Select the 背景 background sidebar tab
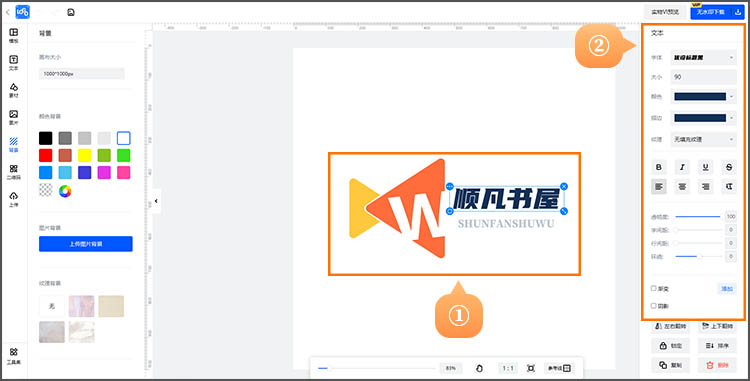Viewport: 750px width, 381px height. (x=13, y=145)
